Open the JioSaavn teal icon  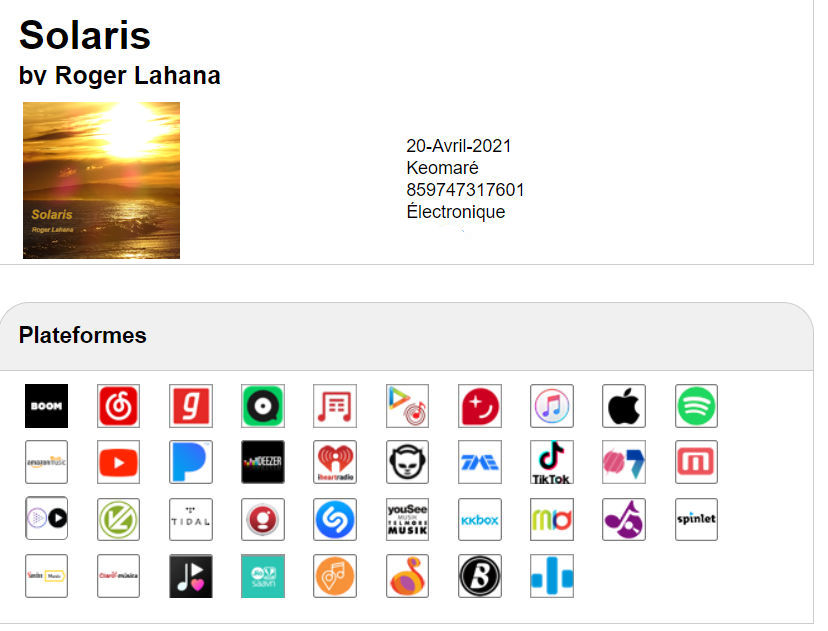(262, 576)
